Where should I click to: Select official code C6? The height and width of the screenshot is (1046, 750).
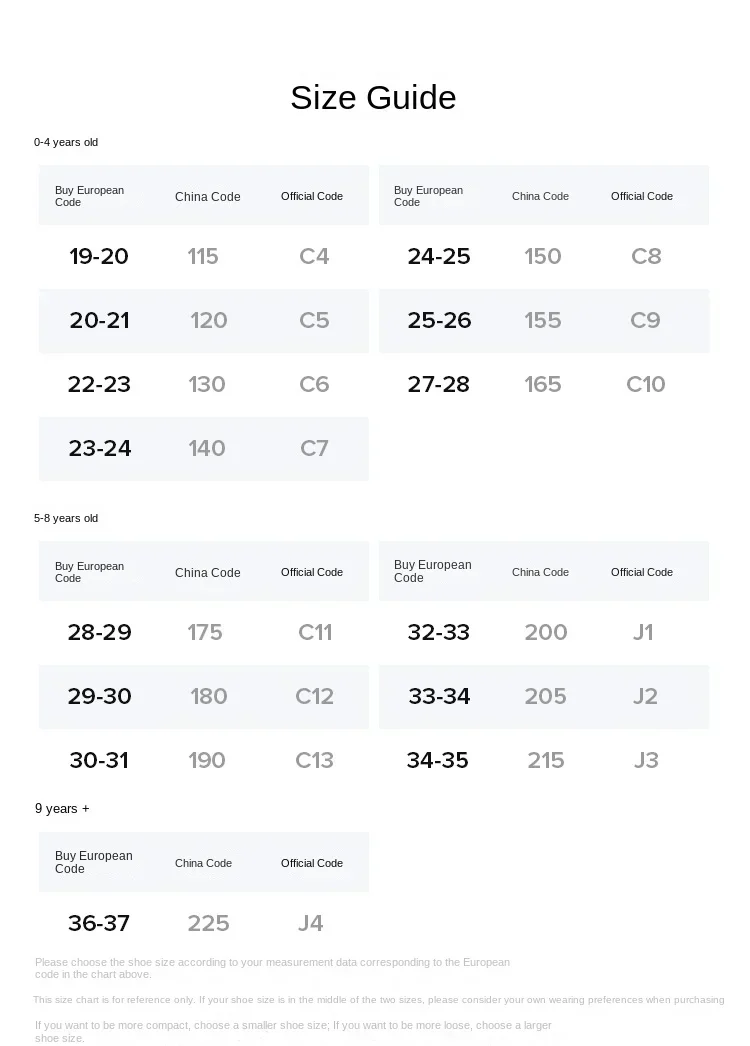314,384
